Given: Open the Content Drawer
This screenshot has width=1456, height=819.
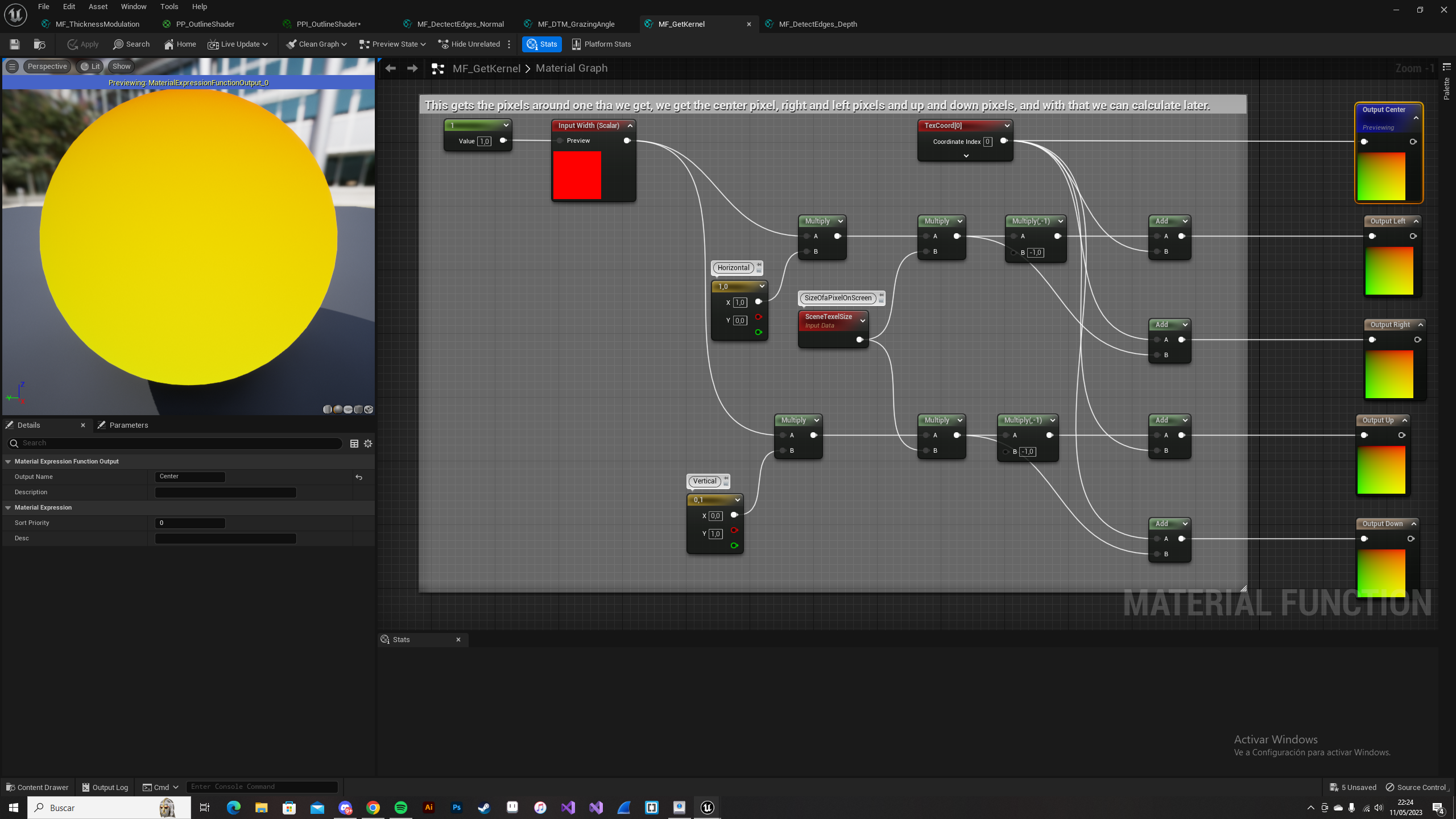Looking at the screenshot, I should (37, 787).
